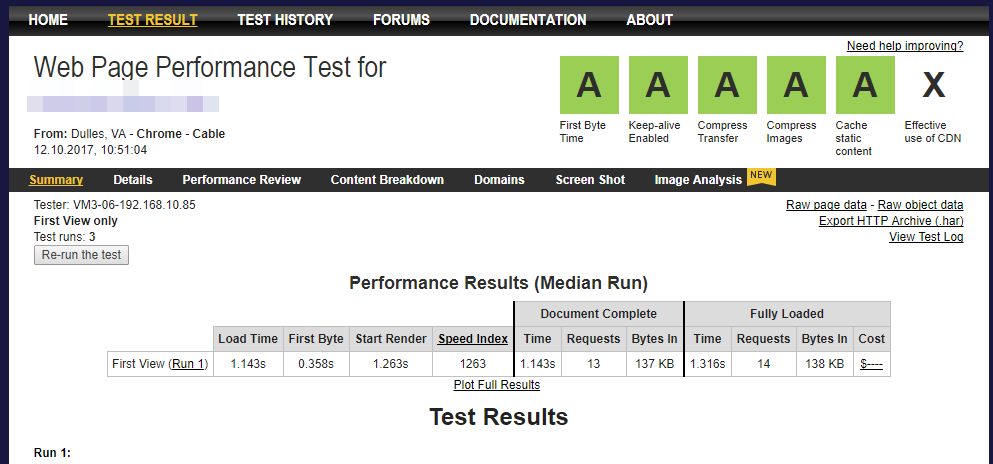Open the Performance Review tab
The height and width of the screenshot is (464, 993).
[241, 180]
